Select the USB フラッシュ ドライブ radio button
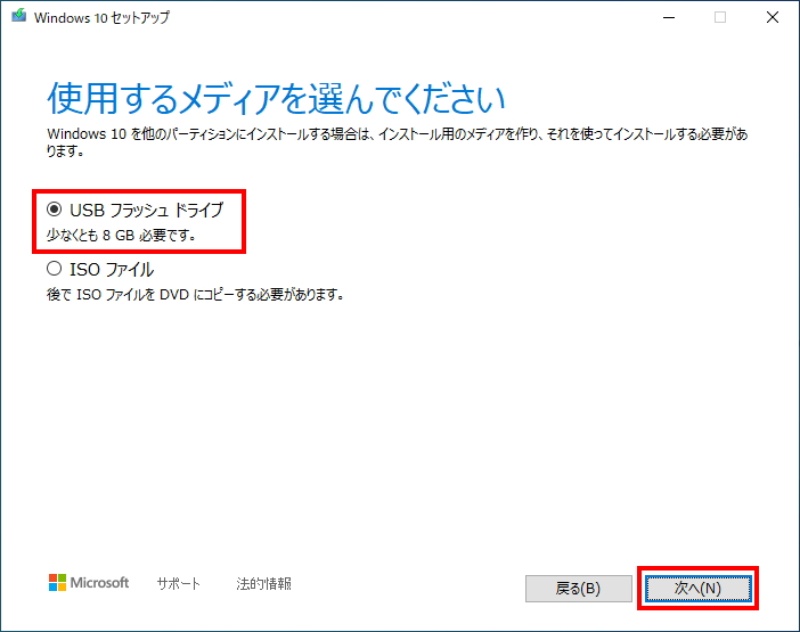The width and height of the screenshot is (800, 632). pyautogui.click(x=54, y=210)
